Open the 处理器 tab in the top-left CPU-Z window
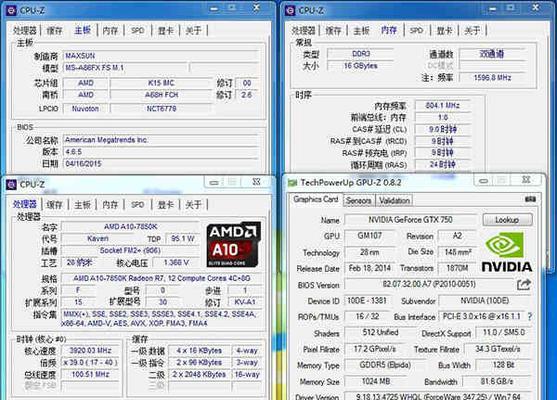 tap(25, 31)
